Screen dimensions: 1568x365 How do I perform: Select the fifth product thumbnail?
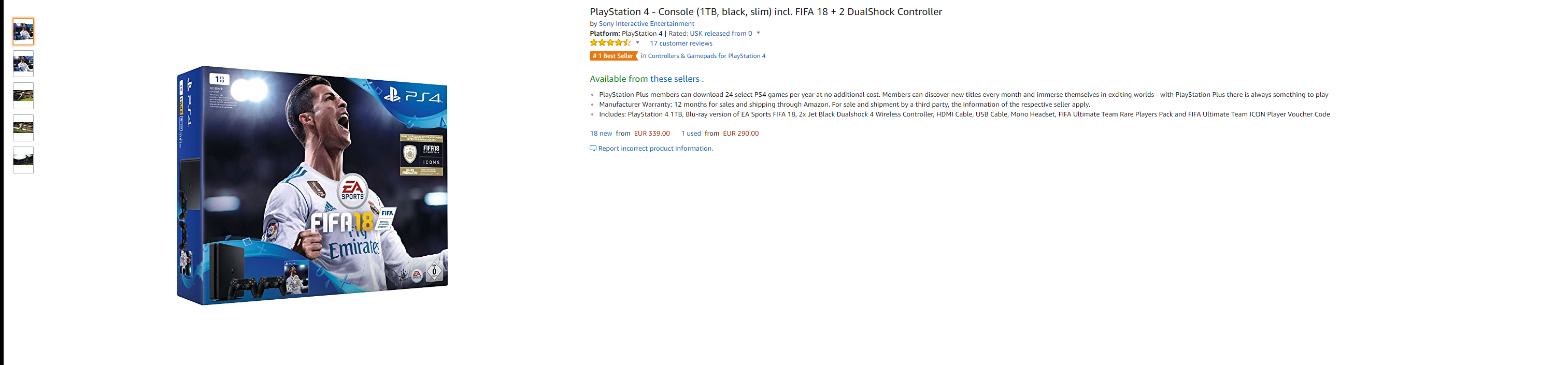[23, 160]
